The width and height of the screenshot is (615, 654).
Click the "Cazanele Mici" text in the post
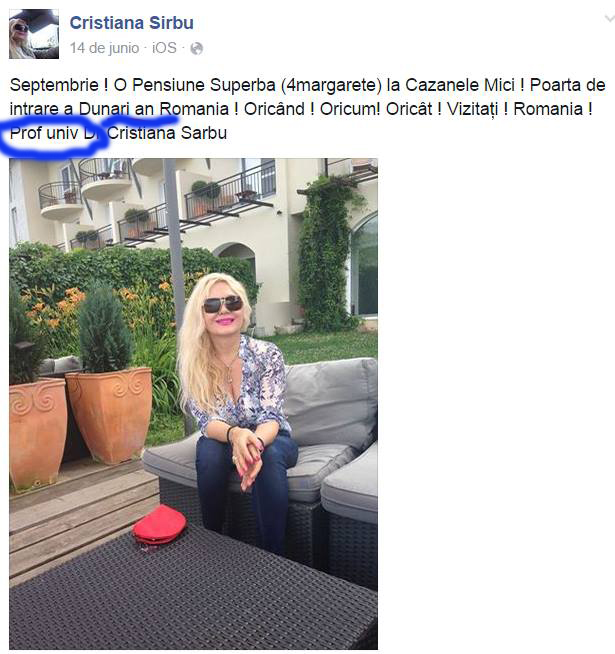point(459,85)
